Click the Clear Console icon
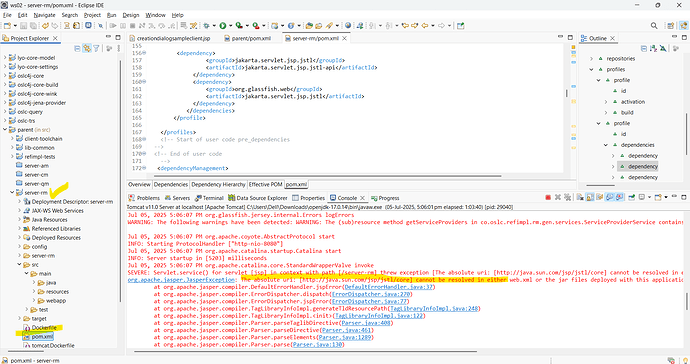Screen dimensions: 690x364 pyautogui.click(x=580, y=198)
